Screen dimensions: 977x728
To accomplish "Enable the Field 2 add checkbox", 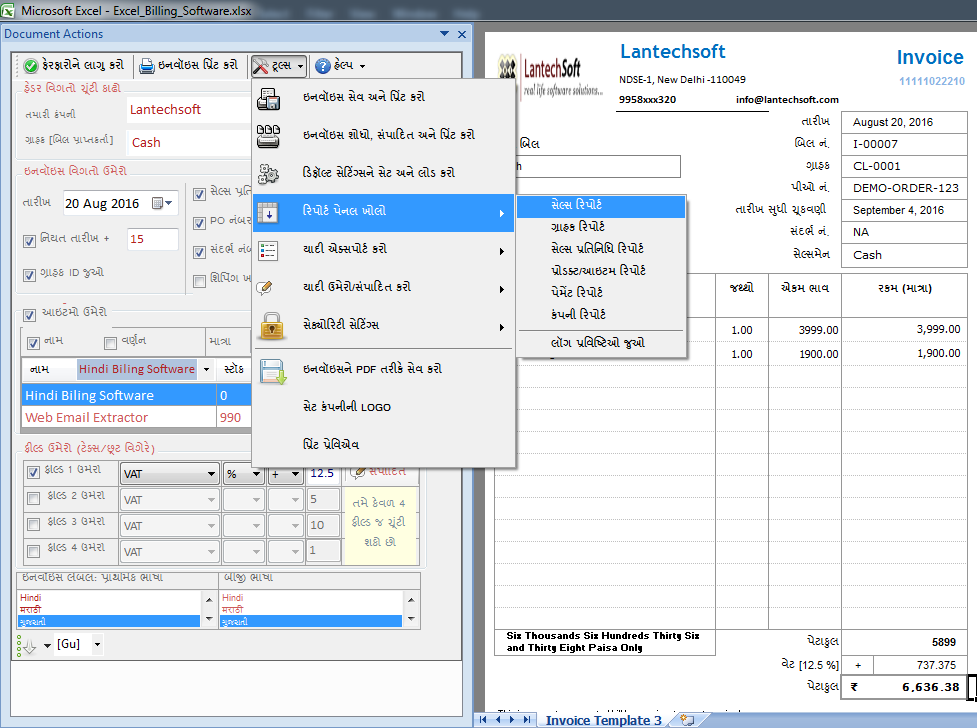I will coord(34,498).
